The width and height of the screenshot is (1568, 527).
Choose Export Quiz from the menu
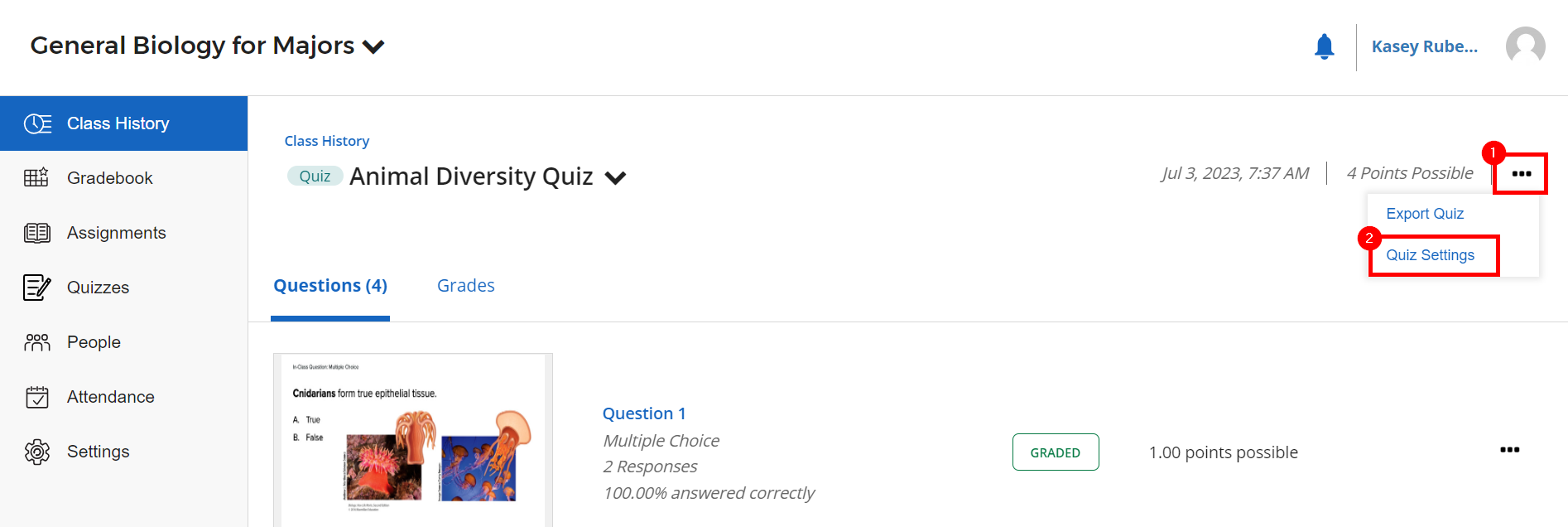1424,213
